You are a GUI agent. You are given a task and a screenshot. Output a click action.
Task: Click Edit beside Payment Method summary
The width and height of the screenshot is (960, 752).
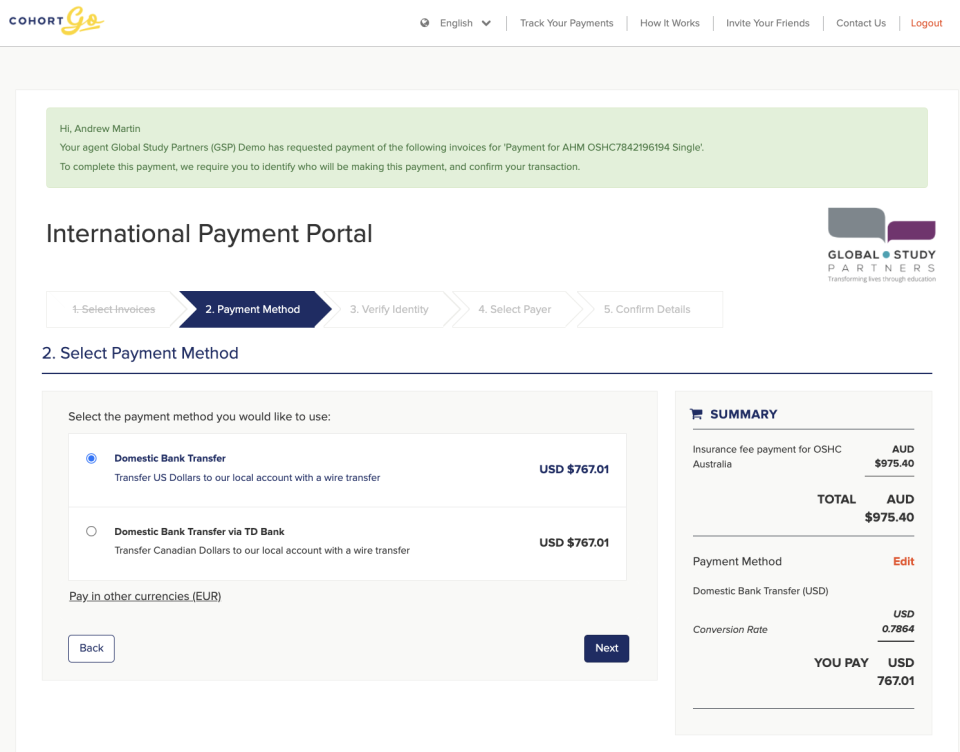903,561
